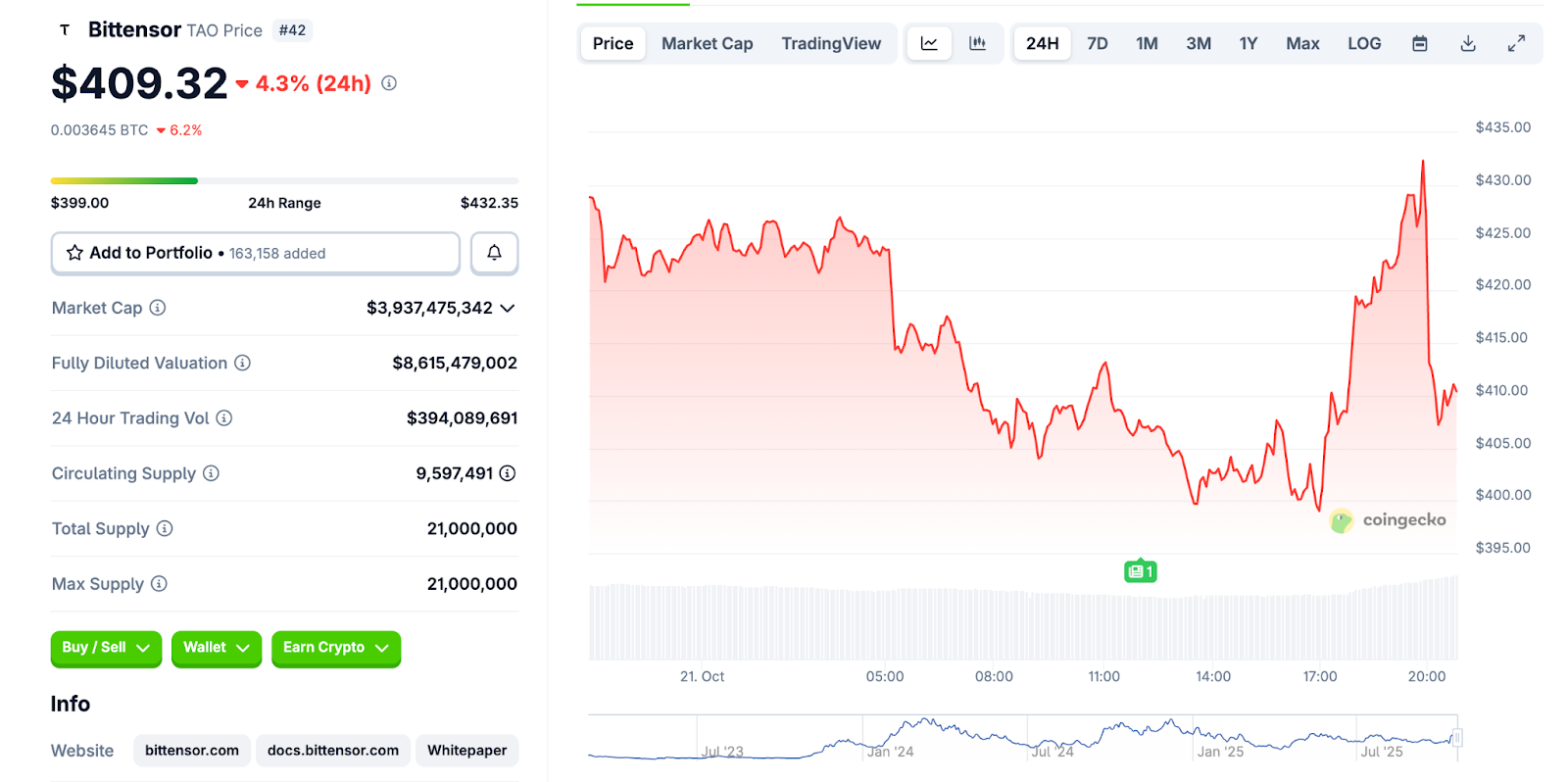Click Add to Portfolio button
The height and width of the screenshot is (782, 1568).
[255, 253]
